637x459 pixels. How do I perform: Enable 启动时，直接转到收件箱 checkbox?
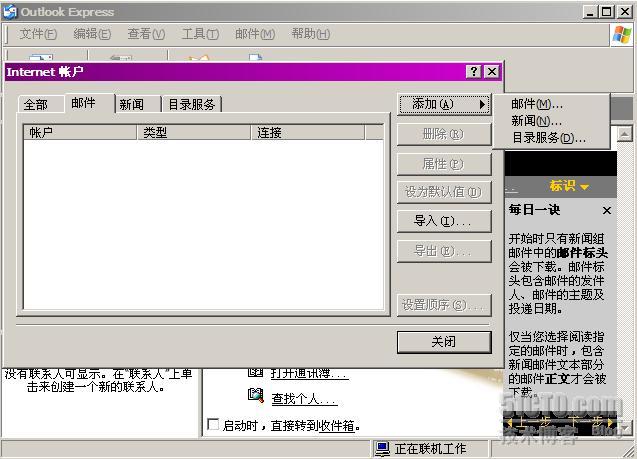pyautogui.click(x=212, y=425)
